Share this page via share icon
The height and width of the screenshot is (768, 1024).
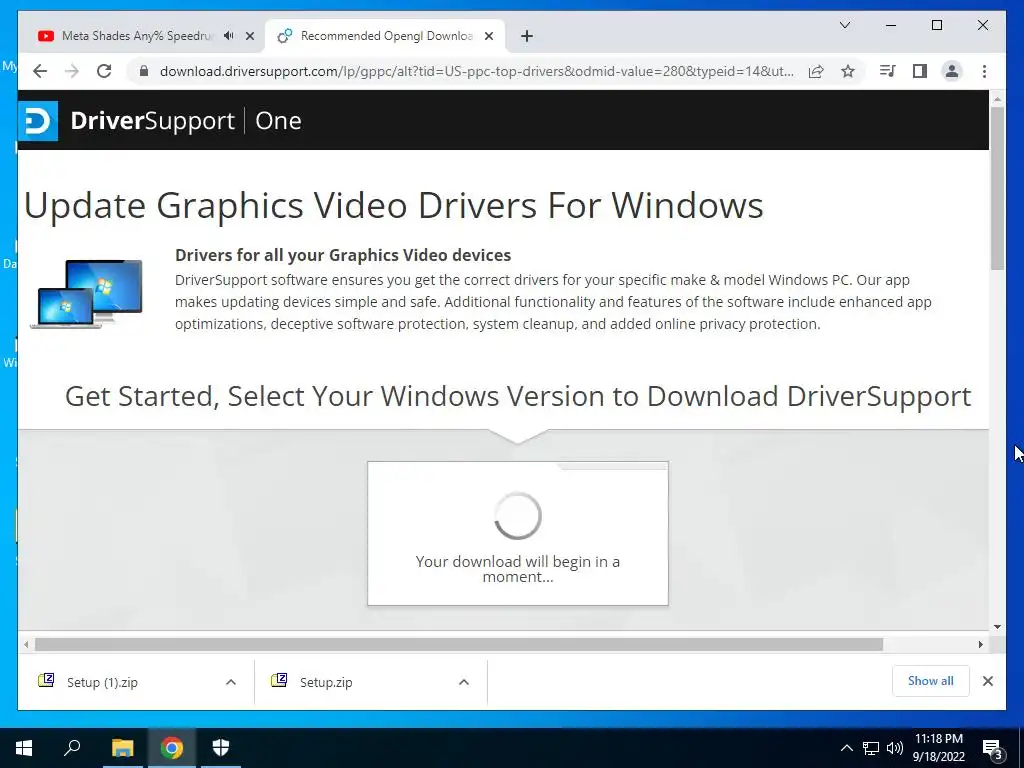(x=816, y=71)
